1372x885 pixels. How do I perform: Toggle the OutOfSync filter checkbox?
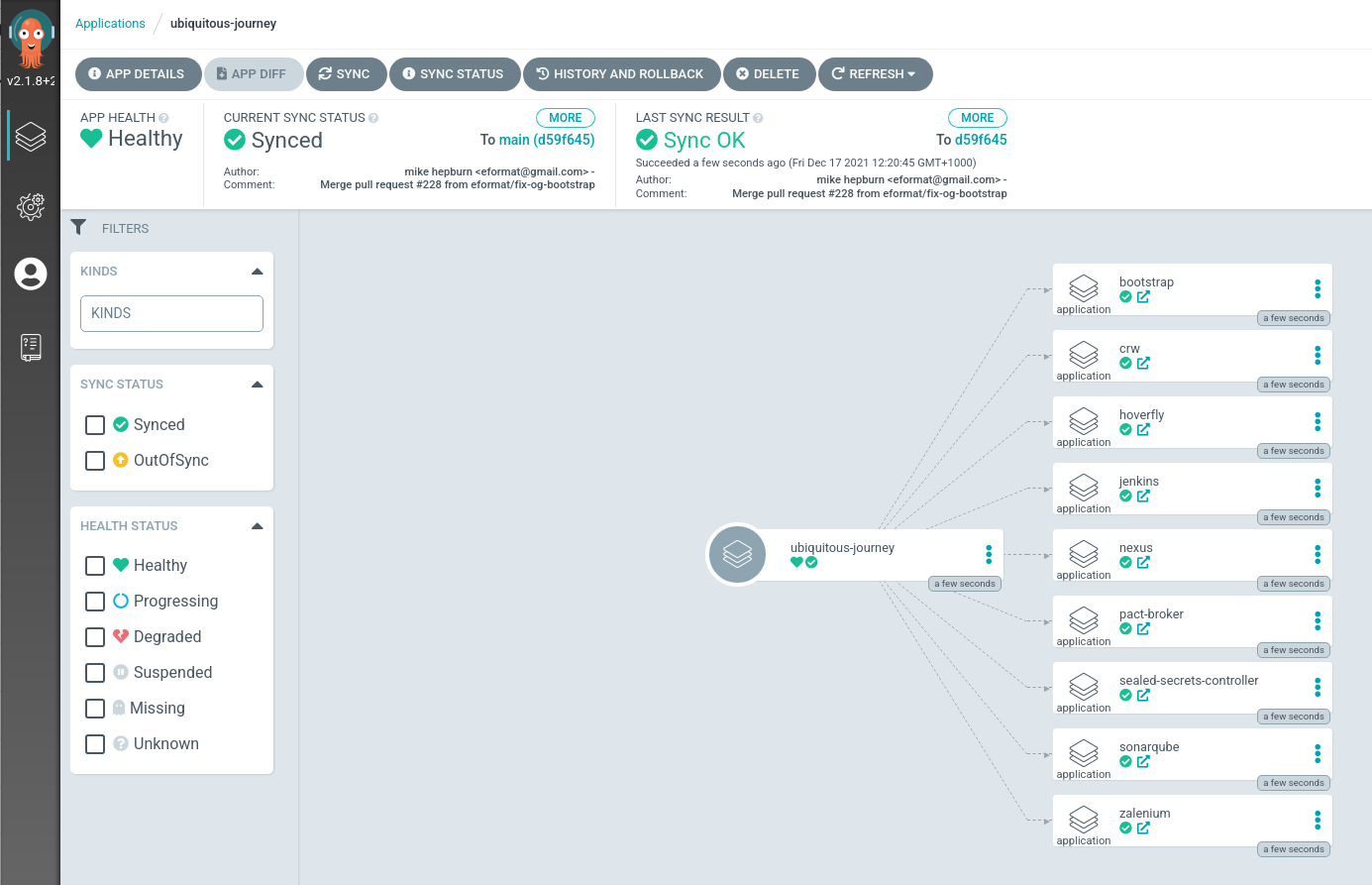tap(95, 461)
